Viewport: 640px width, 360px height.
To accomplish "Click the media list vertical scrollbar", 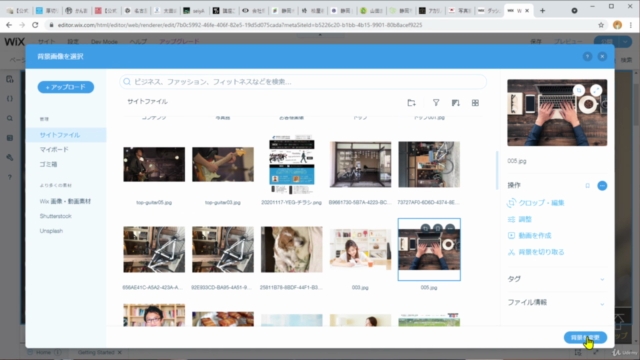I will tap(497, 170).
